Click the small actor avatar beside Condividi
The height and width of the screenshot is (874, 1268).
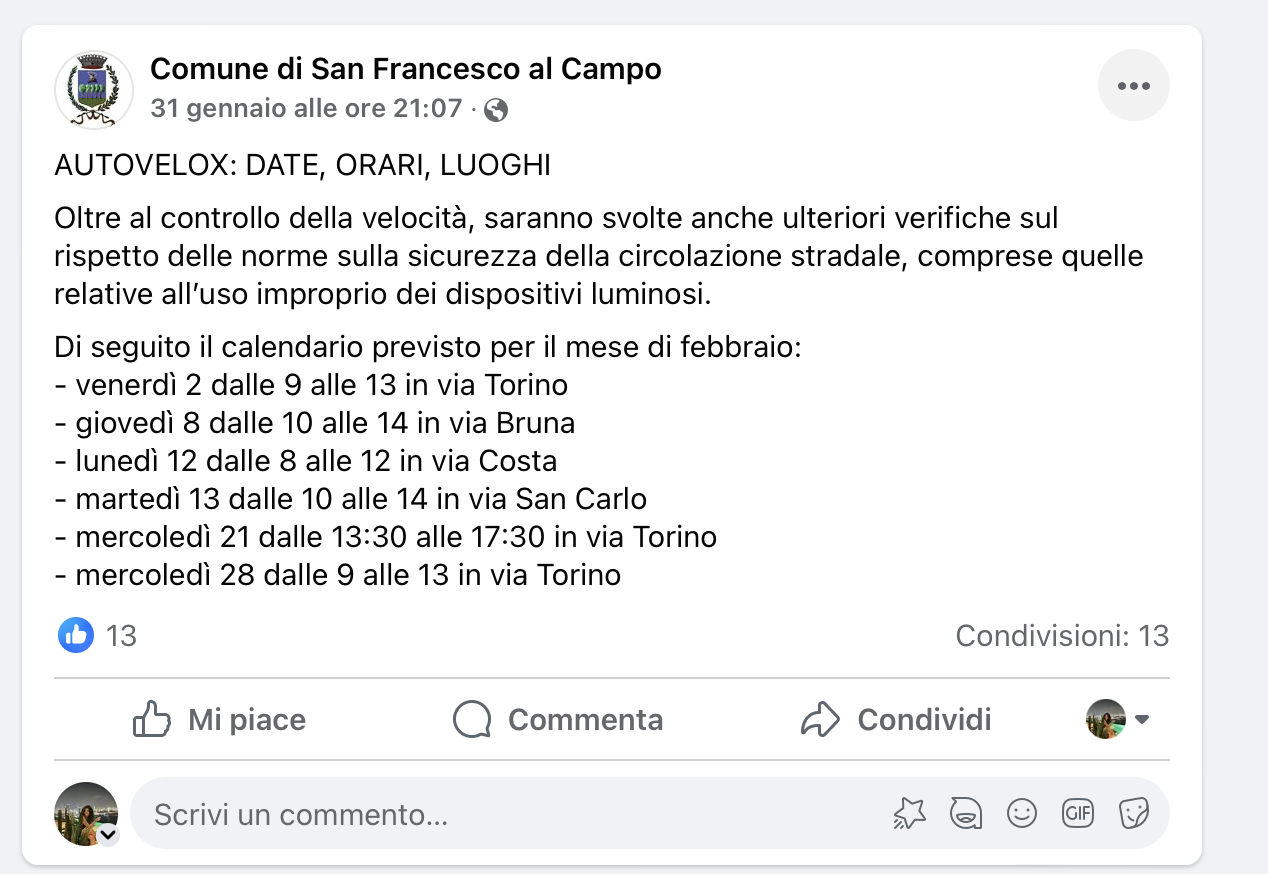[1106, 719]
